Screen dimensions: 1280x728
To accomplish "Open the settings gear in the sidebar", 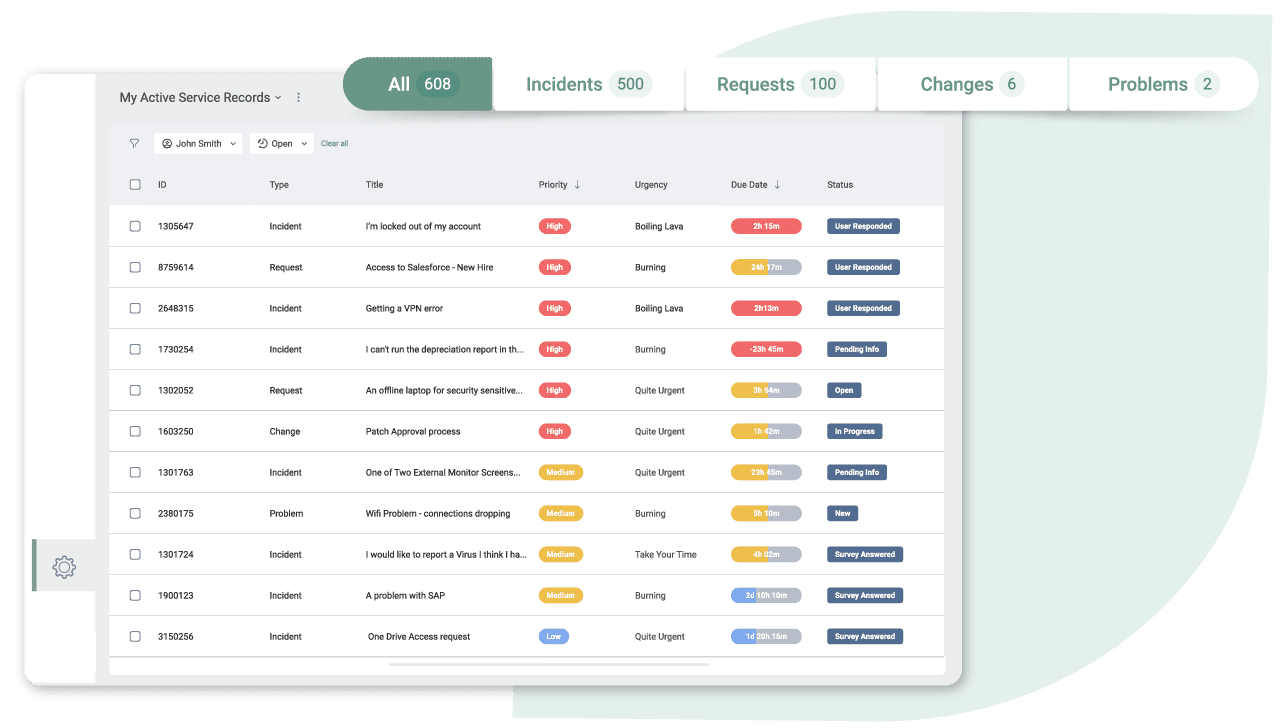I will tap(64, 567).
